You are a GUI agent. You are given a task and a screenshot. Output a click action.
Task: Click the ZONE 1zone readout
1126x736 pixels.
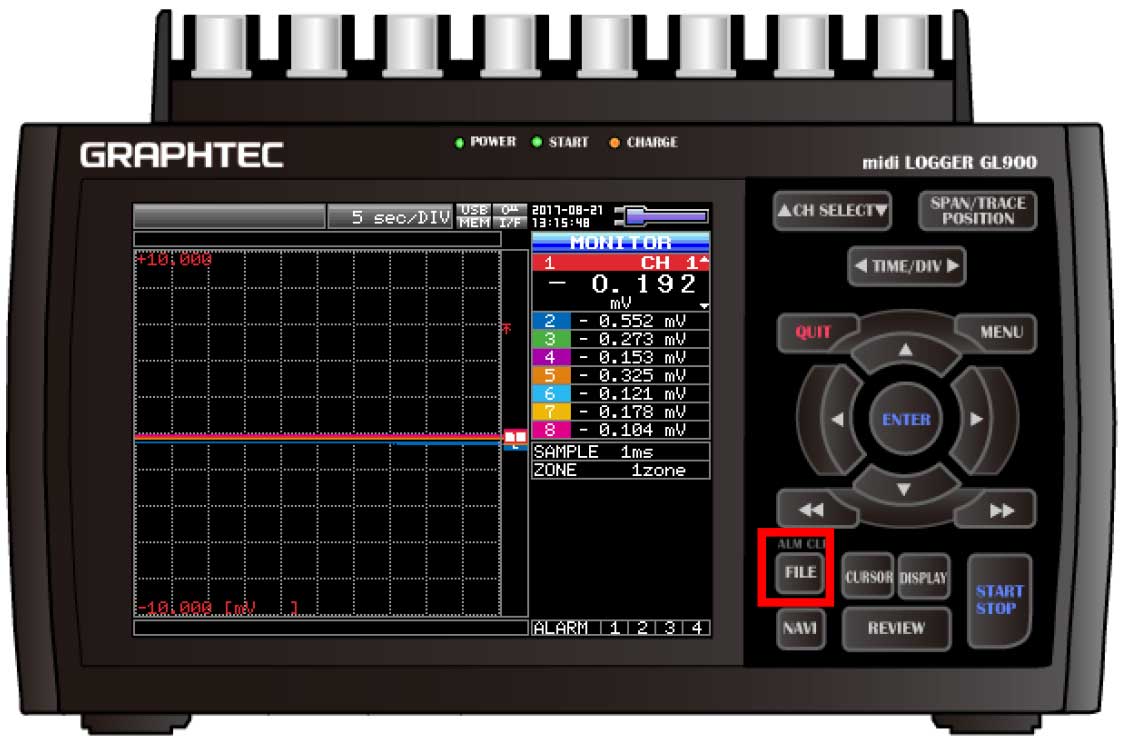(x=620, y=470)
